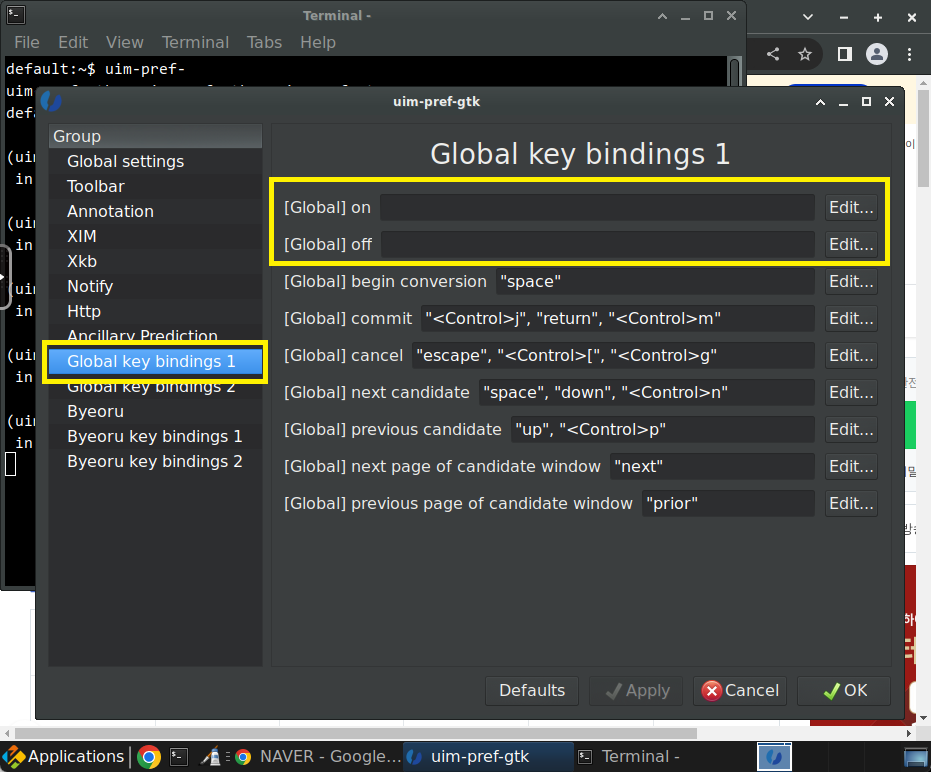Open the Terminal File menu

click(x=27, y=43)
